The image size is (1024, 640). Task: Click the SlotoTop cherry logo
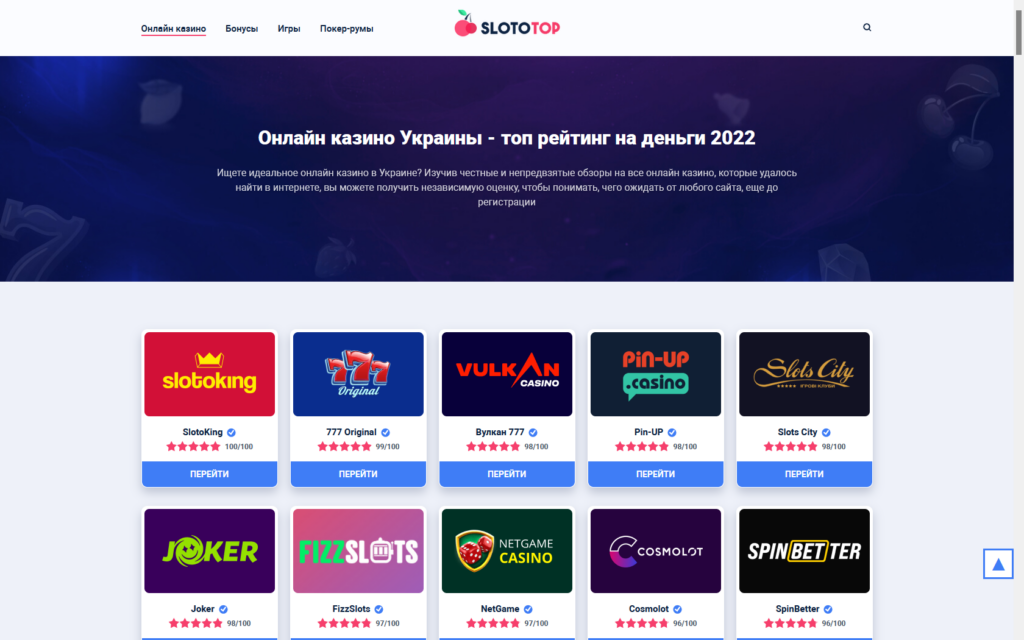[x=507, y=24]
